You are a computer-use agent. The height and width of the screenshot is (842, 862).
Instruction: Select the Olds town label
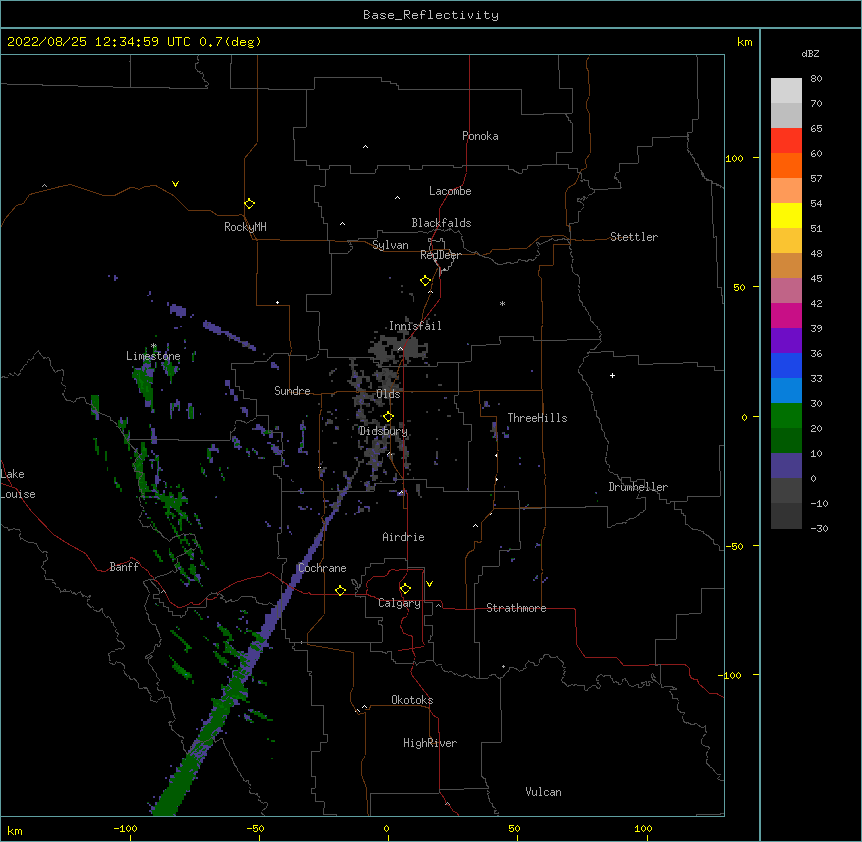tap(388, 394)
